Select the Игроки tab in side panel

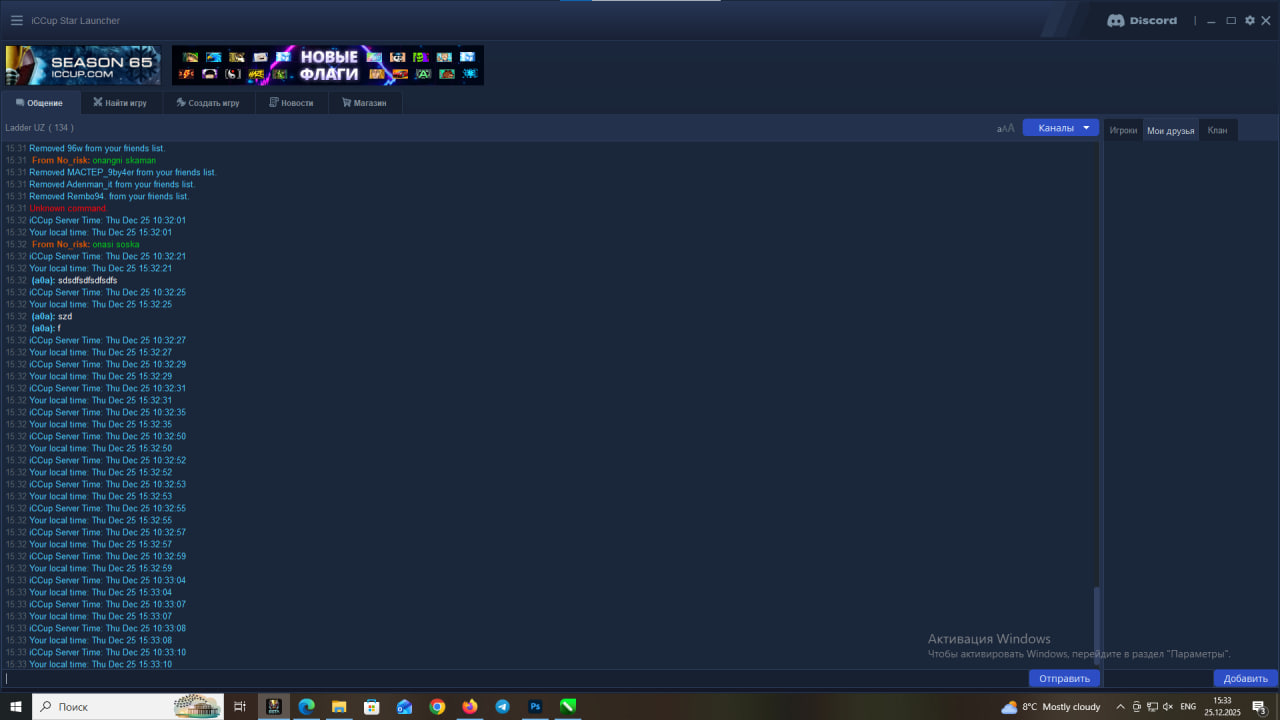pyautogui.click(x=1123, y=130)
